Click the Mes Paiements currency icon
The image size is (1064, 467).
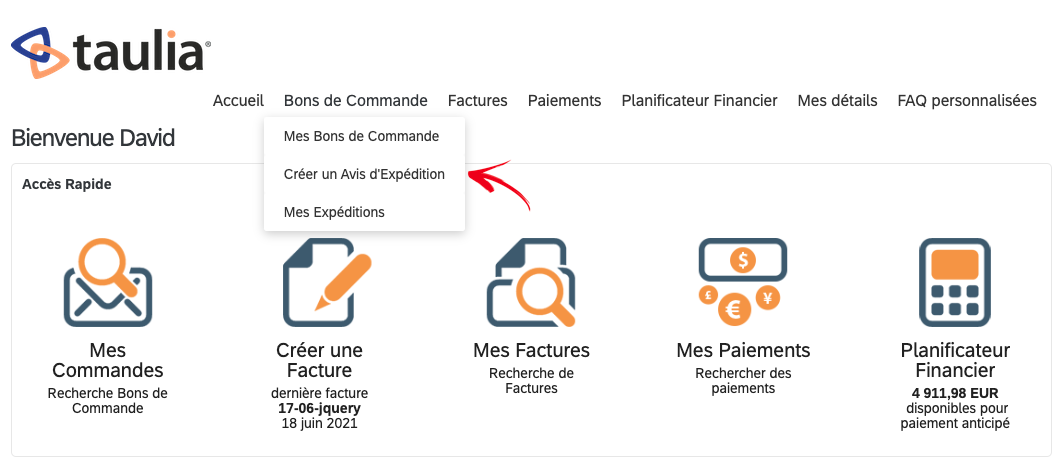coord(743,282)
